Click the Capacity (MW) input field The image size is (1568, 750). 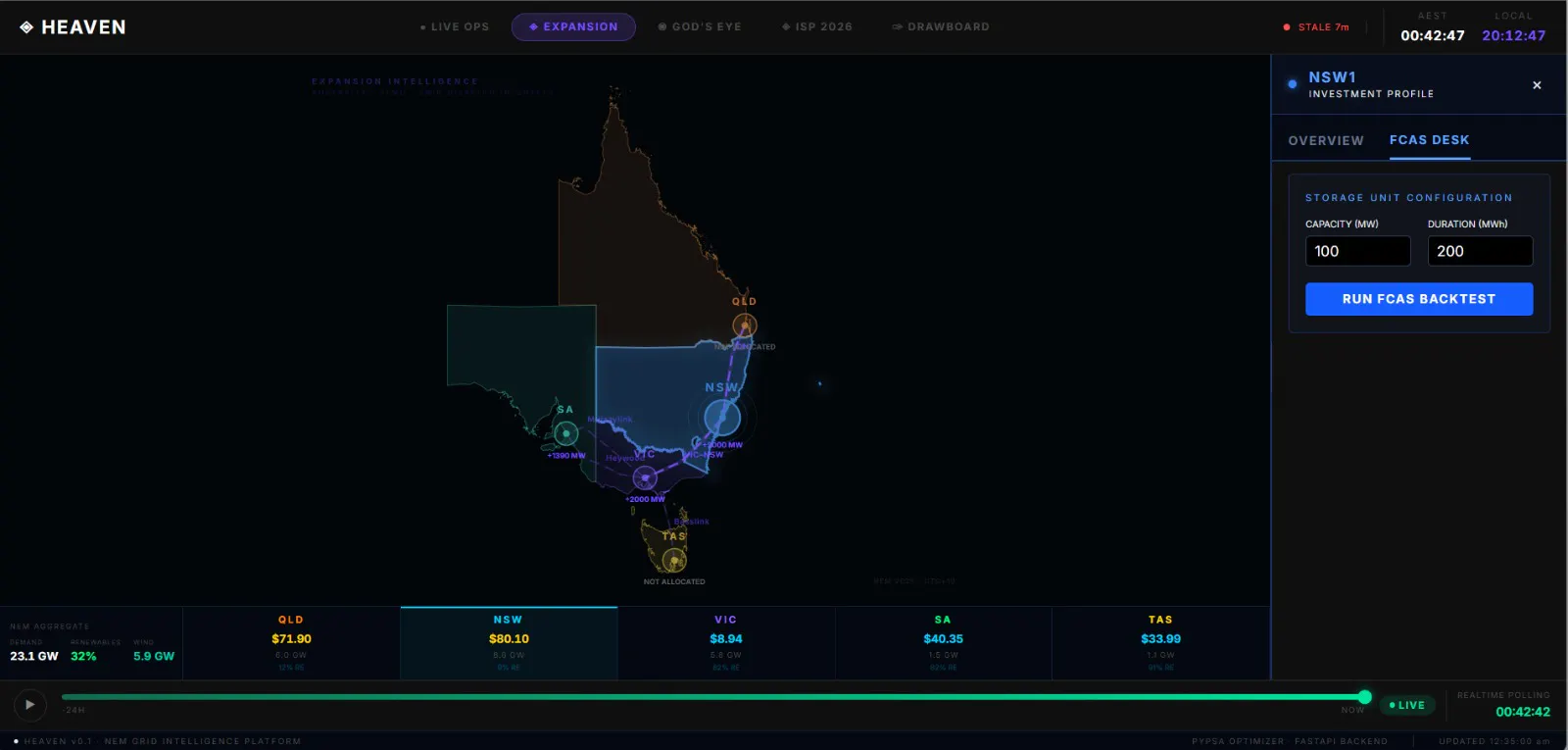[1357, 251]
